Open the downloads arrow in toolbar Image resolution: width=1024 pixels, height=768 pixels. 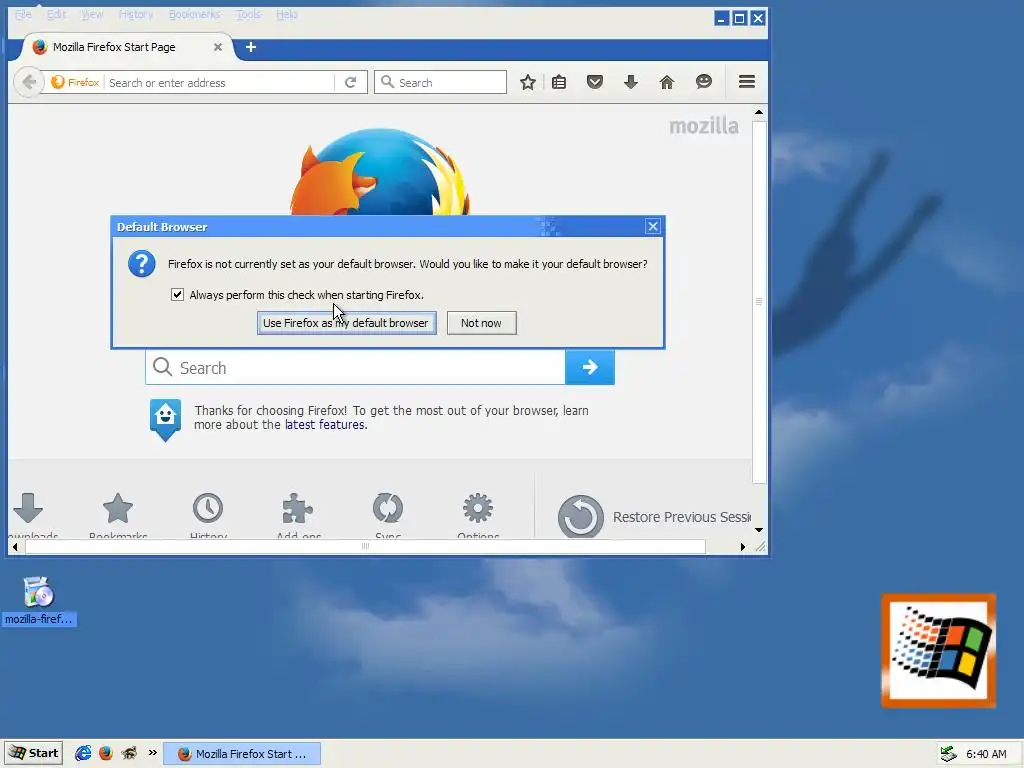[x=630, y=82]
